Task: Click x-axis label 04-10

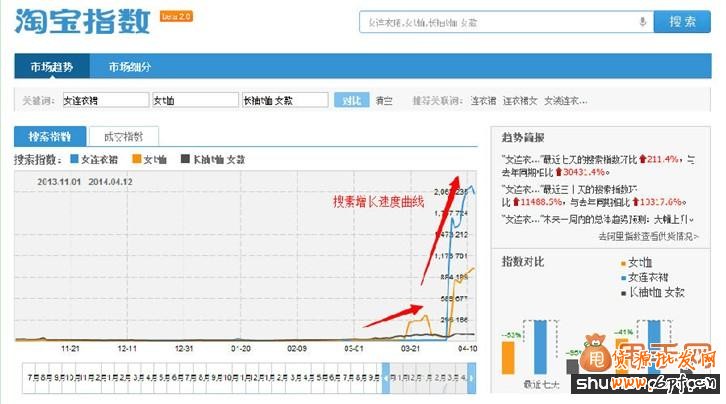Action: click(467, 348)
